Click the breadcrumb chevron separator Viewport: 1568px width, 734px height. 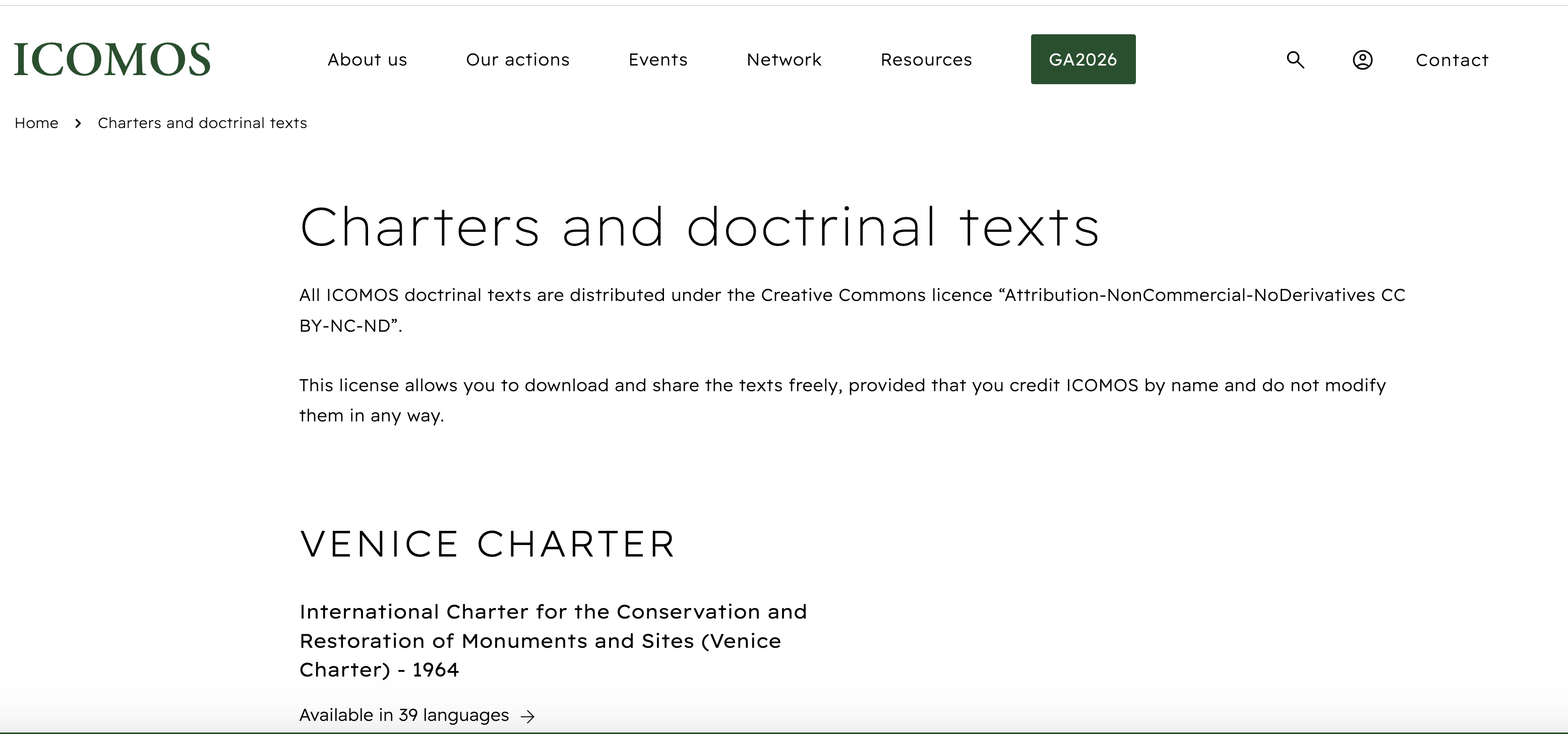click(78, 123)
